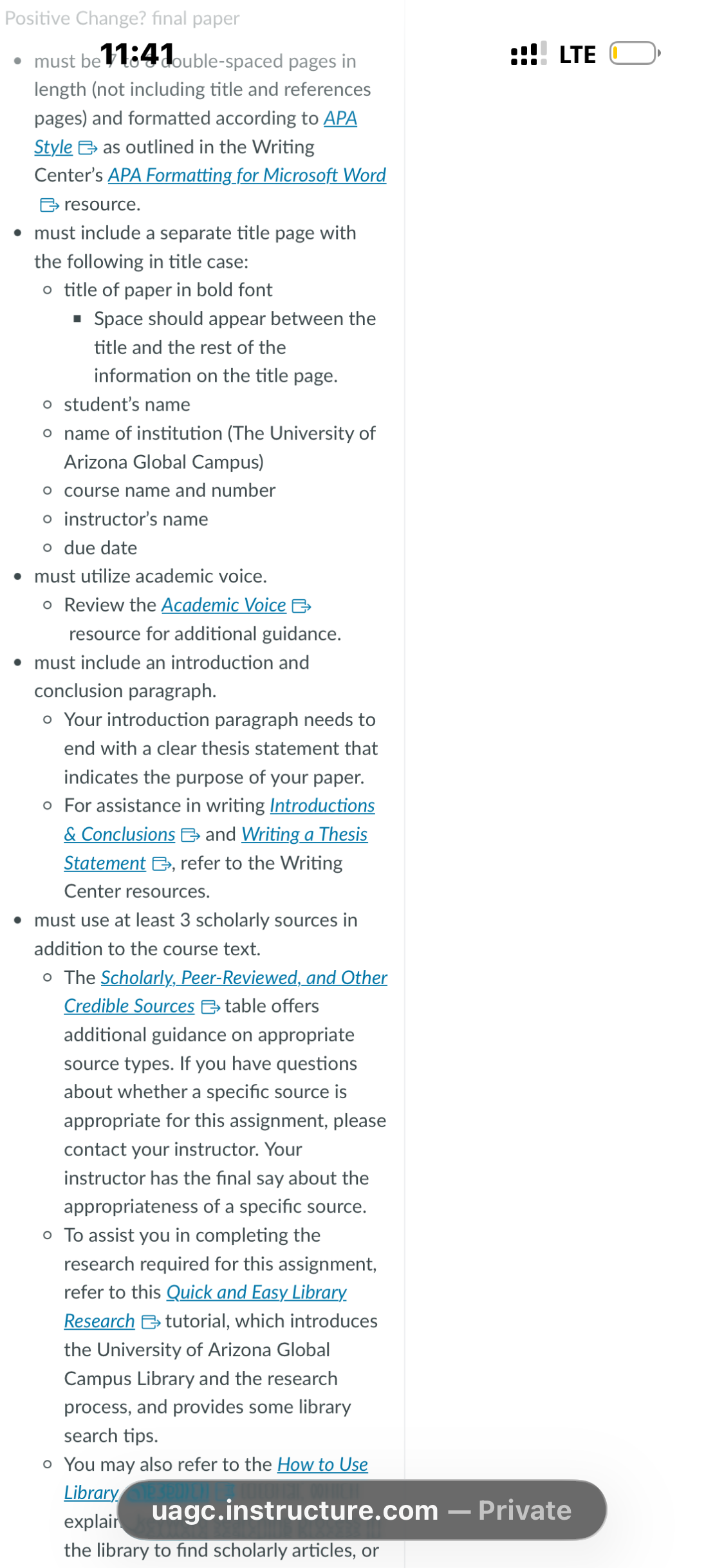This screenshot has height=1568, width=724.
Task: Open Introductions & Conclusions link
Action: (322, 806)
